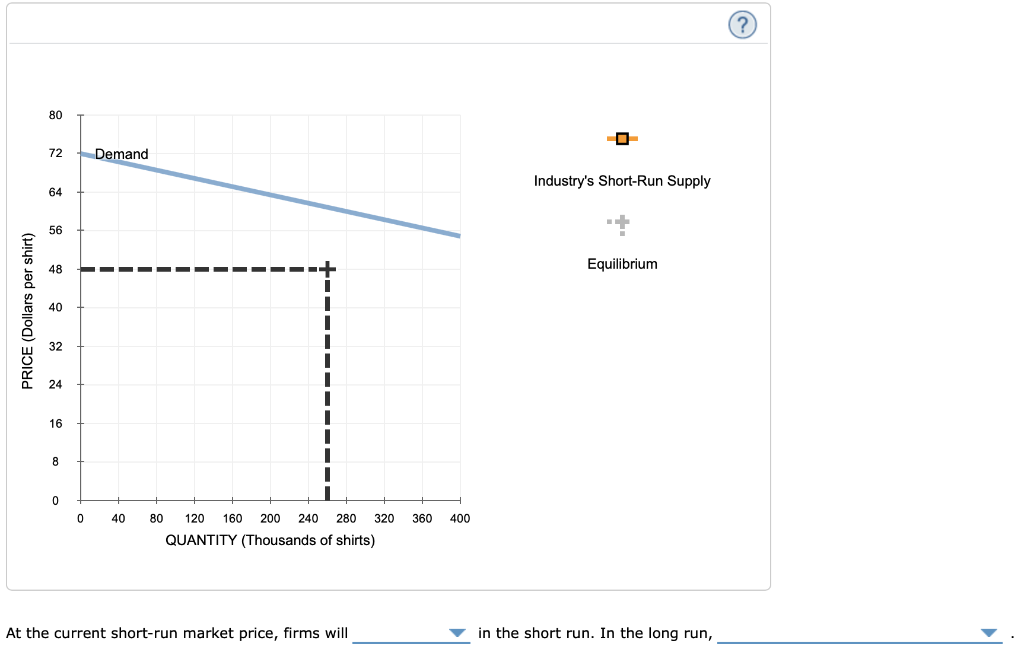Screen dimensions: 1024x656
Task: Click the PRICE axis label
Action: point(28,308)
